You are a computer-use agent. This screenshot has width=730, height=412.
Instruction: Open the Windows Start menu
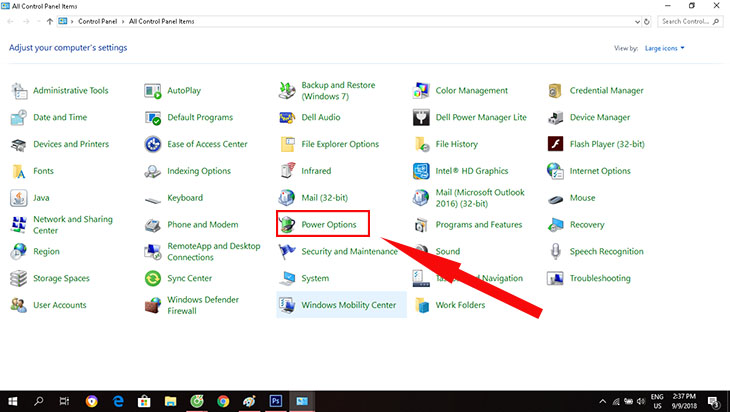click(13, 401)
